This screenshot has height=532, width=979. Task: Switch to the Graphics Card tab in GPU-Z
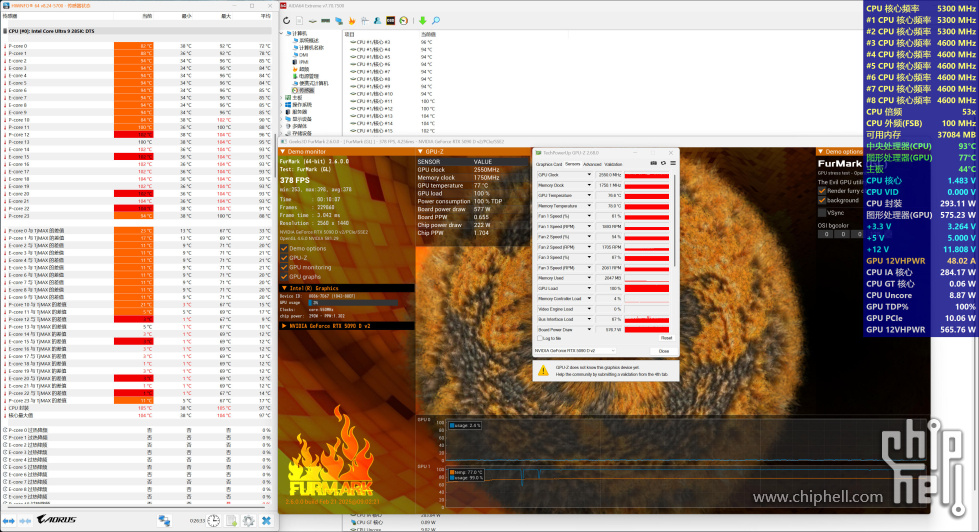pyautogui.click(x=549, y=164)
